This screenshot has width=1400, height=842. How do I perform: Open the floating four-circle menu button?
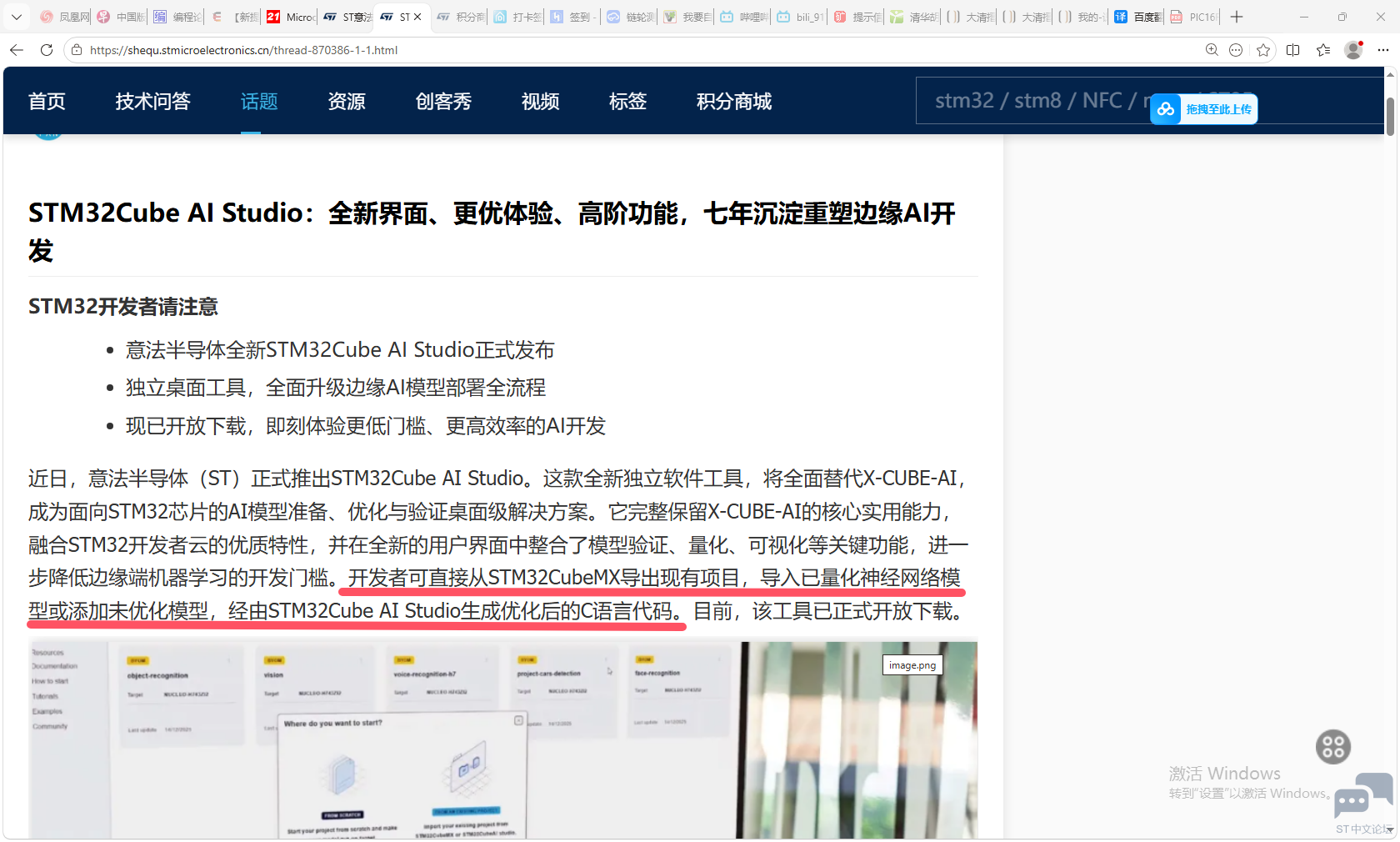pyautogui.click(x=1333, y=747)
